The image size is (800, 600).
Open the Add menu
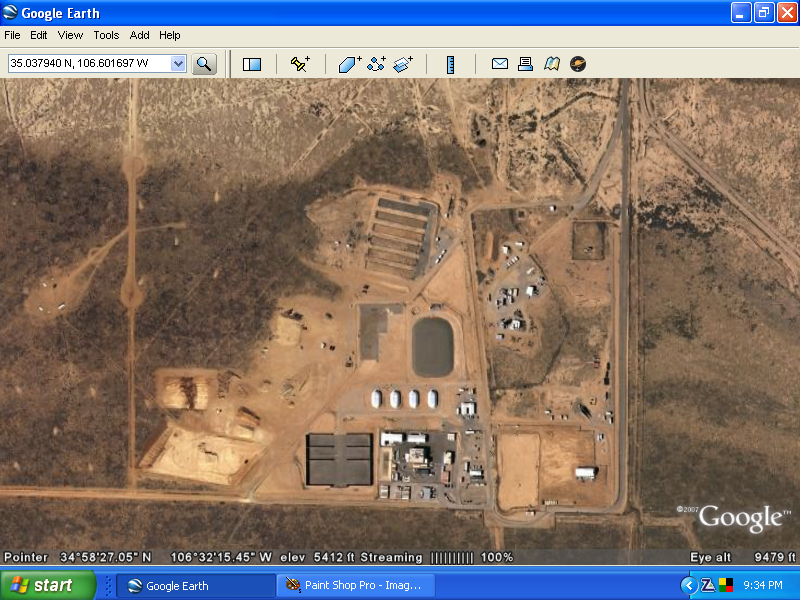point(139,35)
